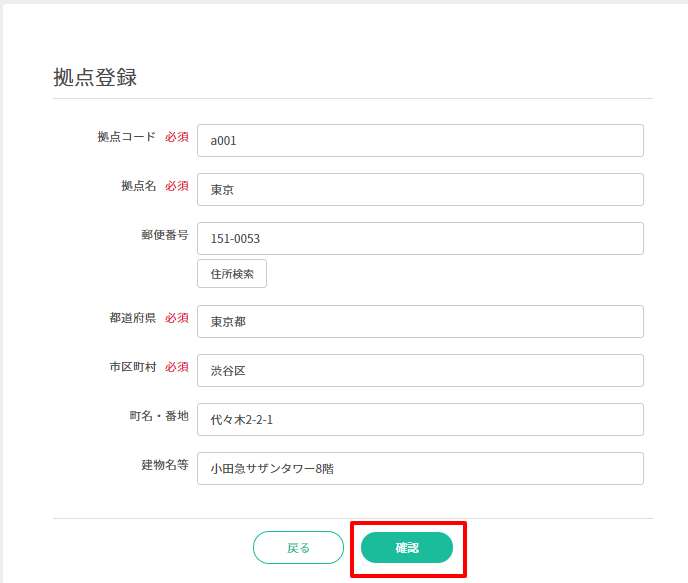688x583 pixels.
Task: Click the 町名・番地 field with 代々木2-2-1
Action: (420, 420)
